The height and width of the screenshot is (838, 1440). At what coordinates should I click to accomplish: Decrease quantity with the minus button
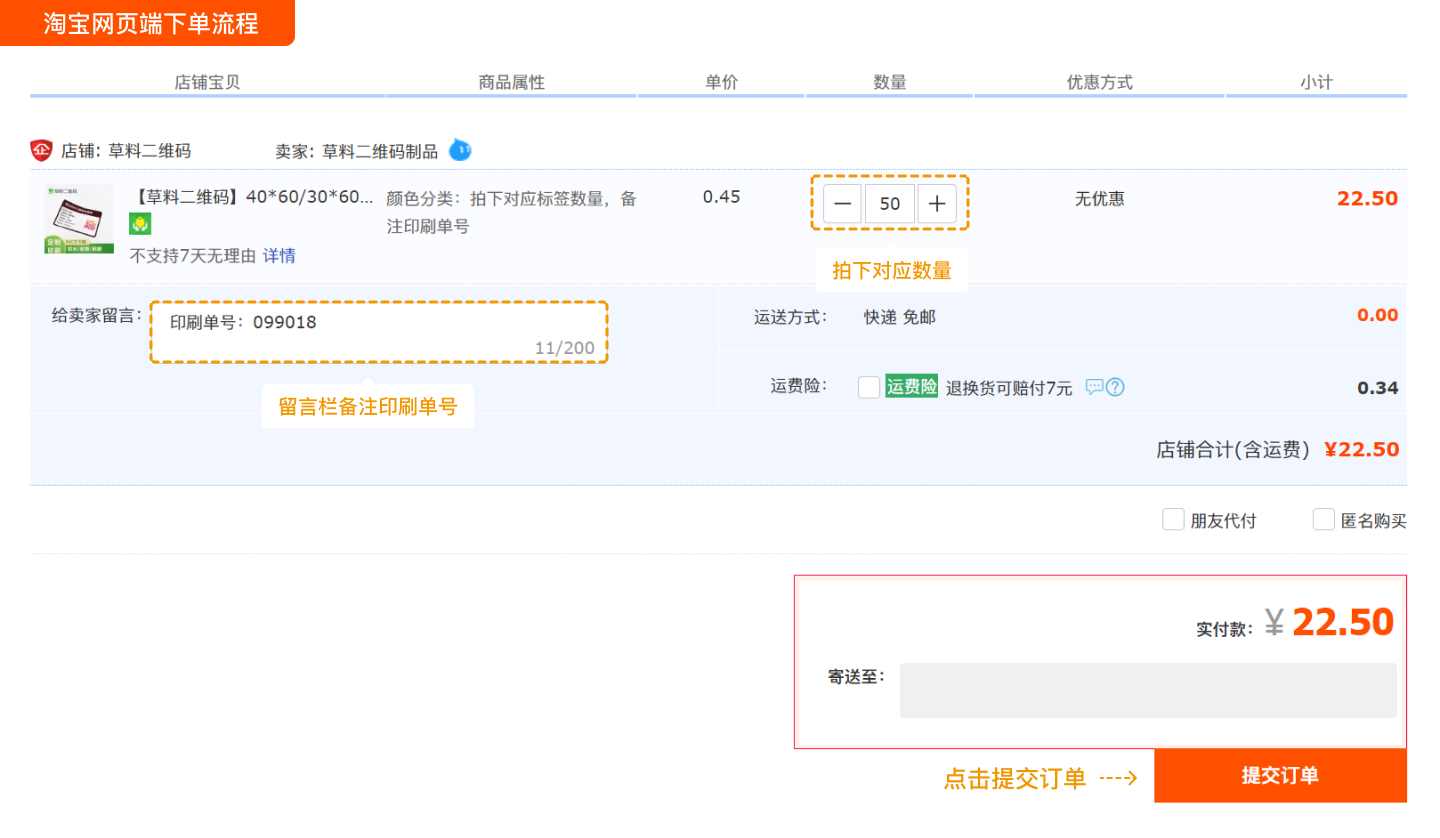coord(842,203)
